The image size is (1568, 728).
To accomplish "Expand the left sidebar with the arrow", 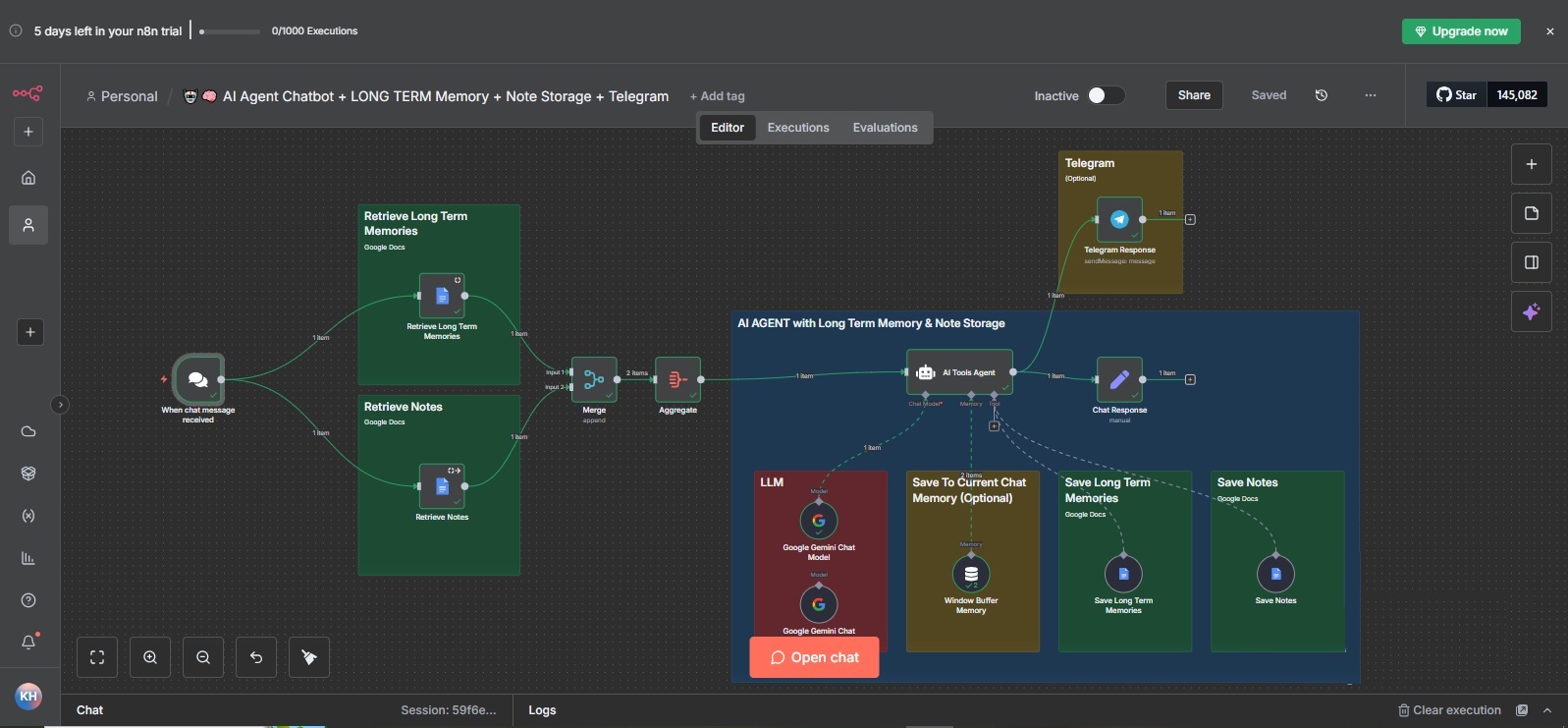I will coord(60,404).
